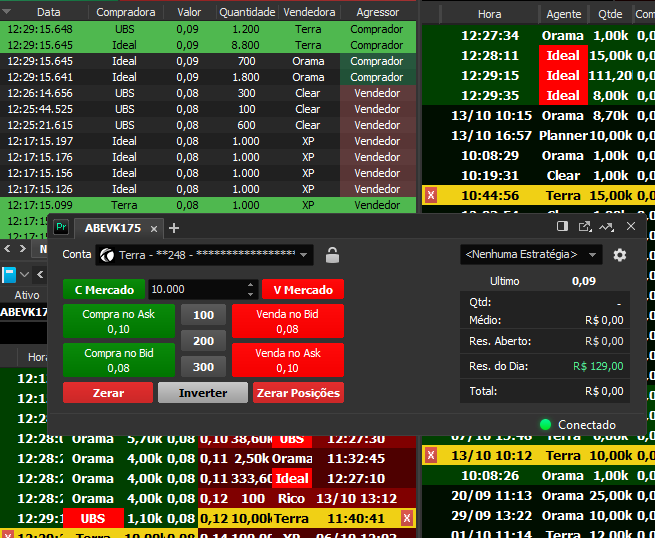Viewport: 655px width, 538px height.
Task: Click Res. do Dia value R$ 129,00
Action: pyautogui.click(x=598, y=366)
